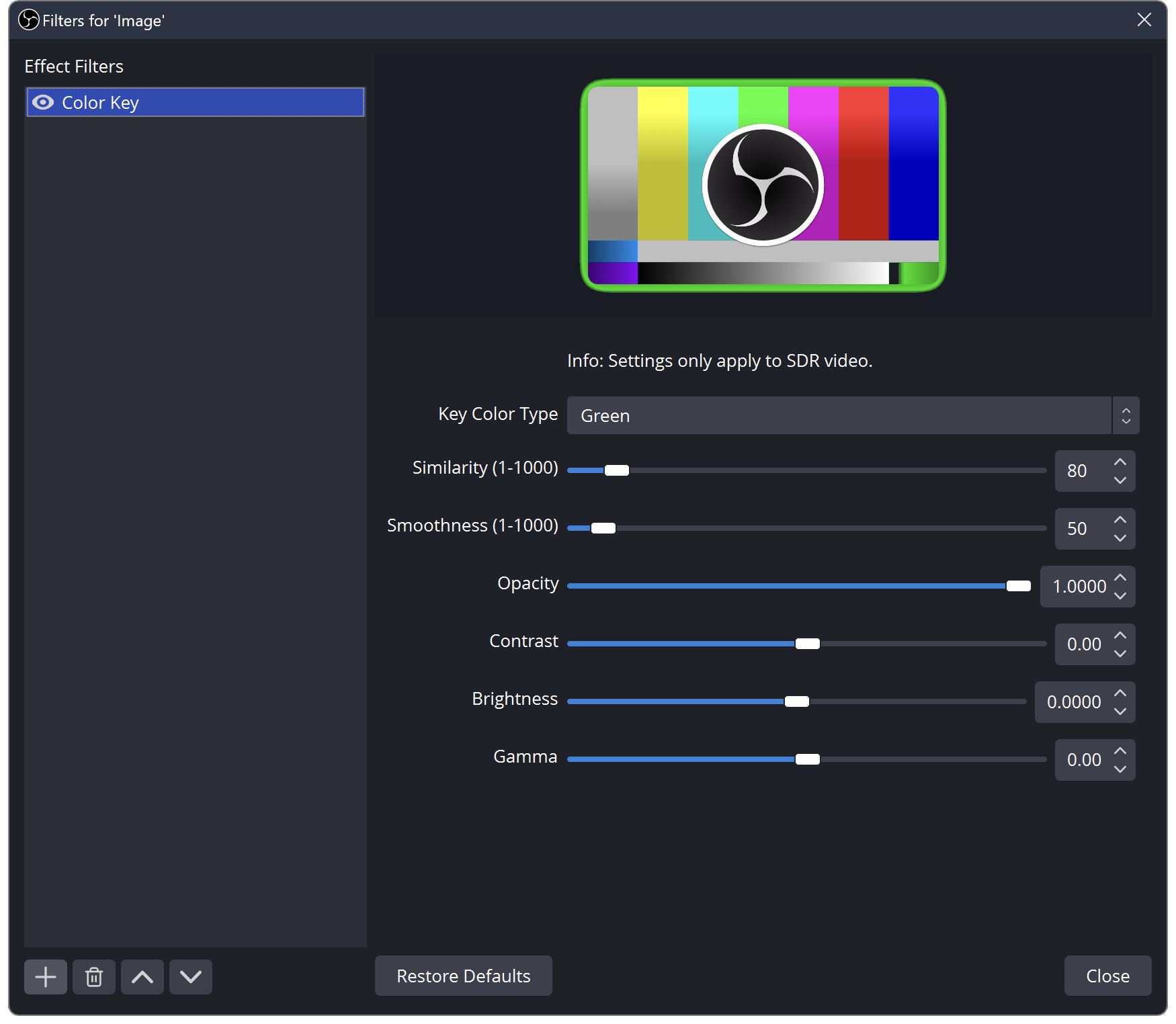Screen dimensions: 1176x1024
Task: Increase the Opacity value with the stepper
Action: (x=1120, y=577)
